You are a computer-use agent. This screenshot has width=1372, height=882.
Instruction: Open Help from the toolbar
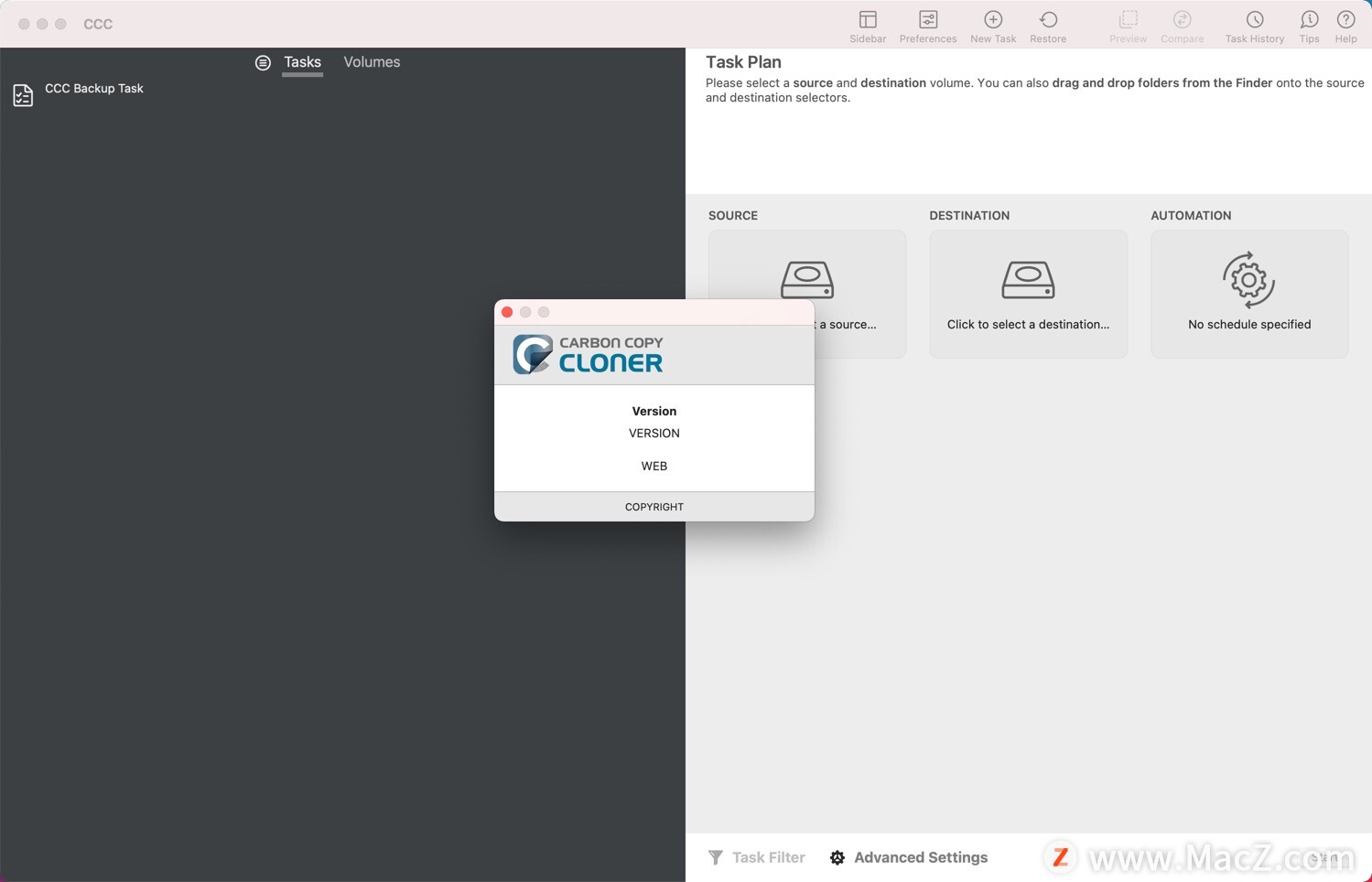click(x=1345, y=27)
